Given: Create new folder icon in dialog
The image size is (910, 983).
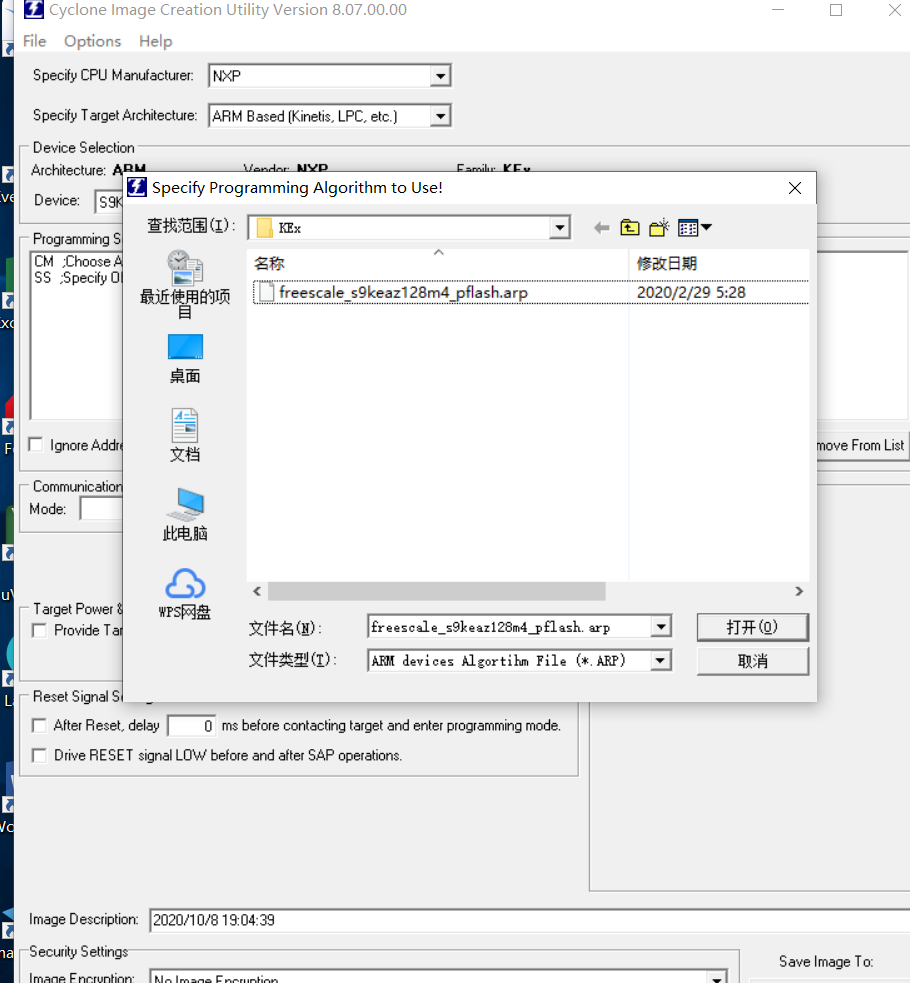Looking at the screenshot, I should click(659, 228).
